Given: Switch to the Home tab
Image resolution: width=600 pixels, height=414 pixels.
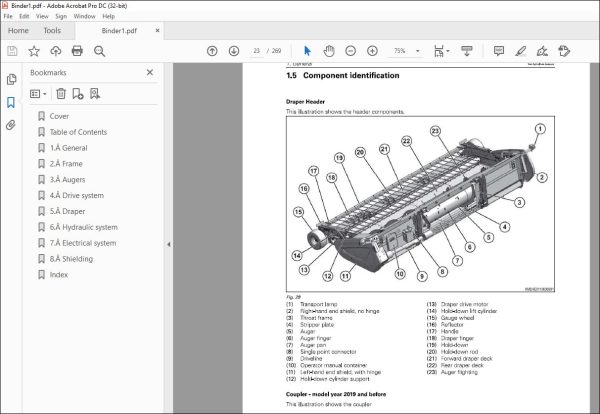Looking at the screenshot, I should click(18, 31).
